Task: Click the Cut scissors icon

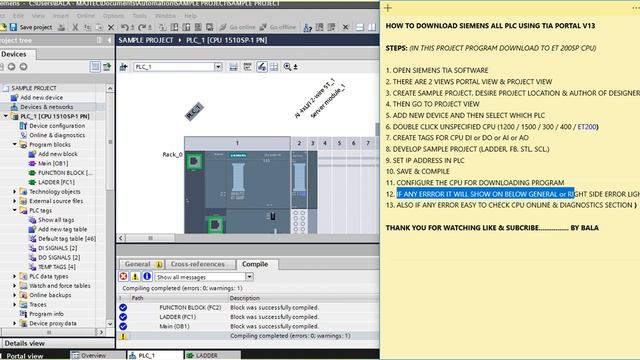Action: point(76,27)
